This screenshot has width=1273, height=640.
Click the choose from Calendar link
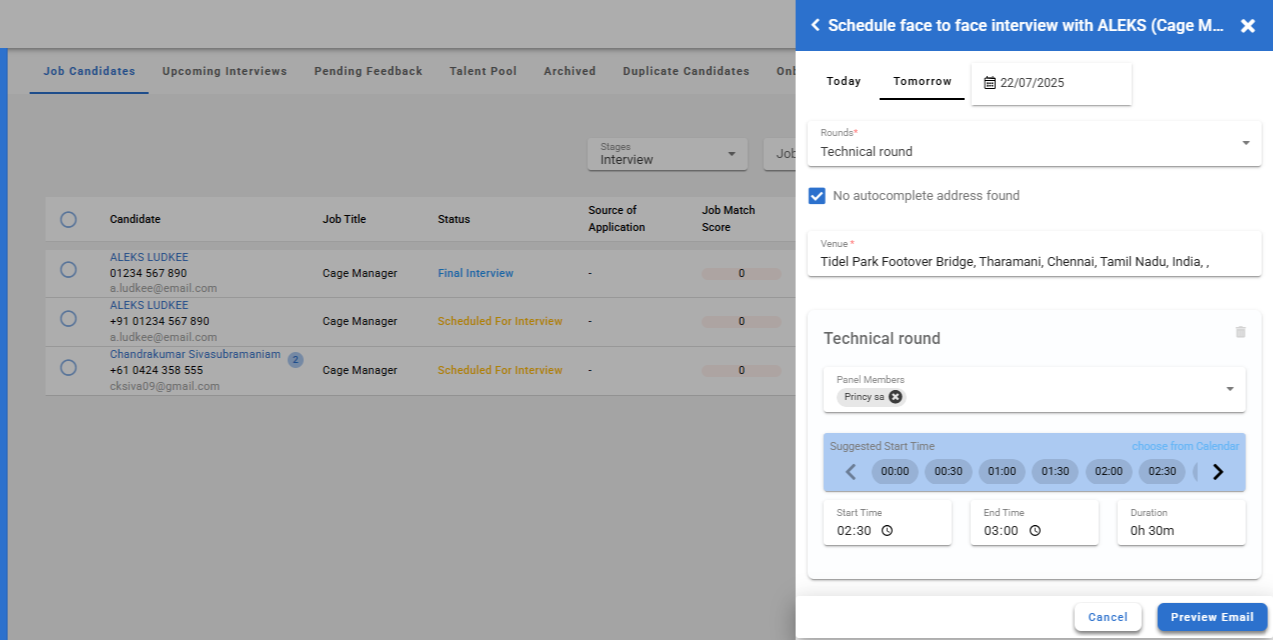point(1184,446)
